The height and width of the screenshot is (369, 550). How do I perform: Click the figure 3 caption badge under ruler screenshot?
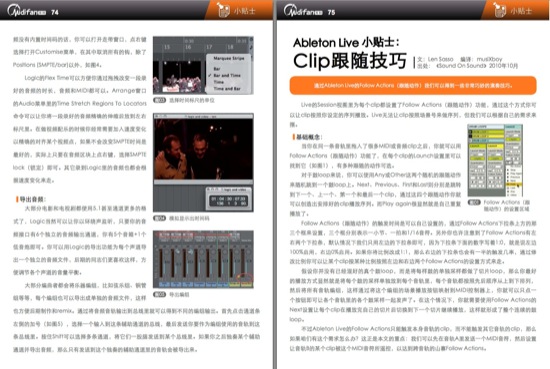[160, 100]
